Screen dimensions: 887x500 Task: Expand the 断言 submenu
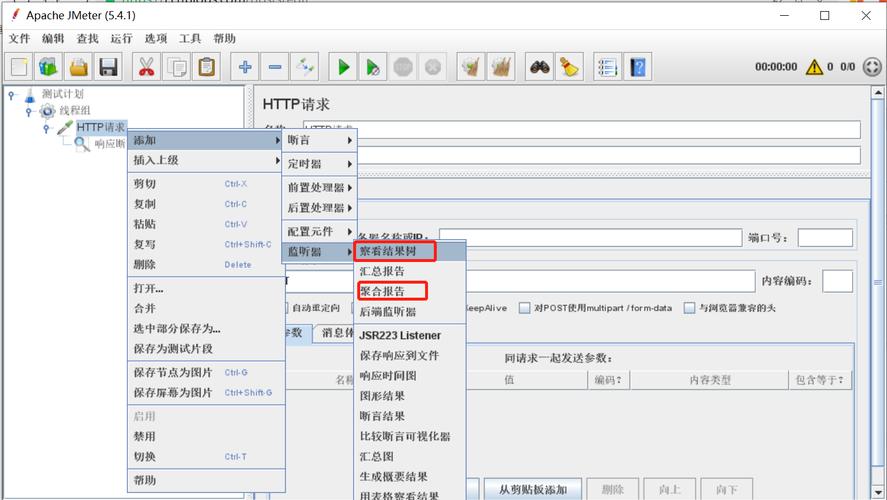click(x=320, y=140)
